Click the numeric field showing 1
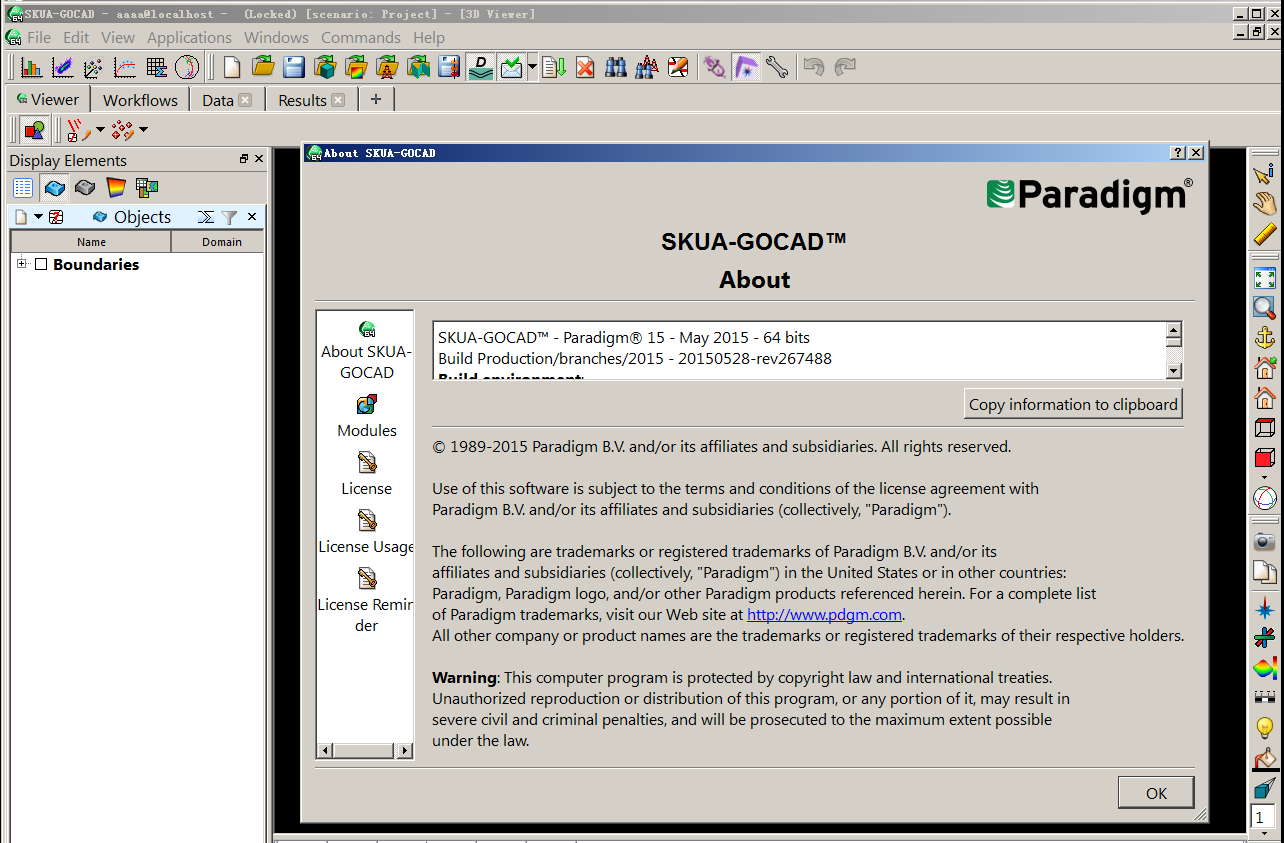This screenshot has width=1284, height=843. coord(1263,817)
